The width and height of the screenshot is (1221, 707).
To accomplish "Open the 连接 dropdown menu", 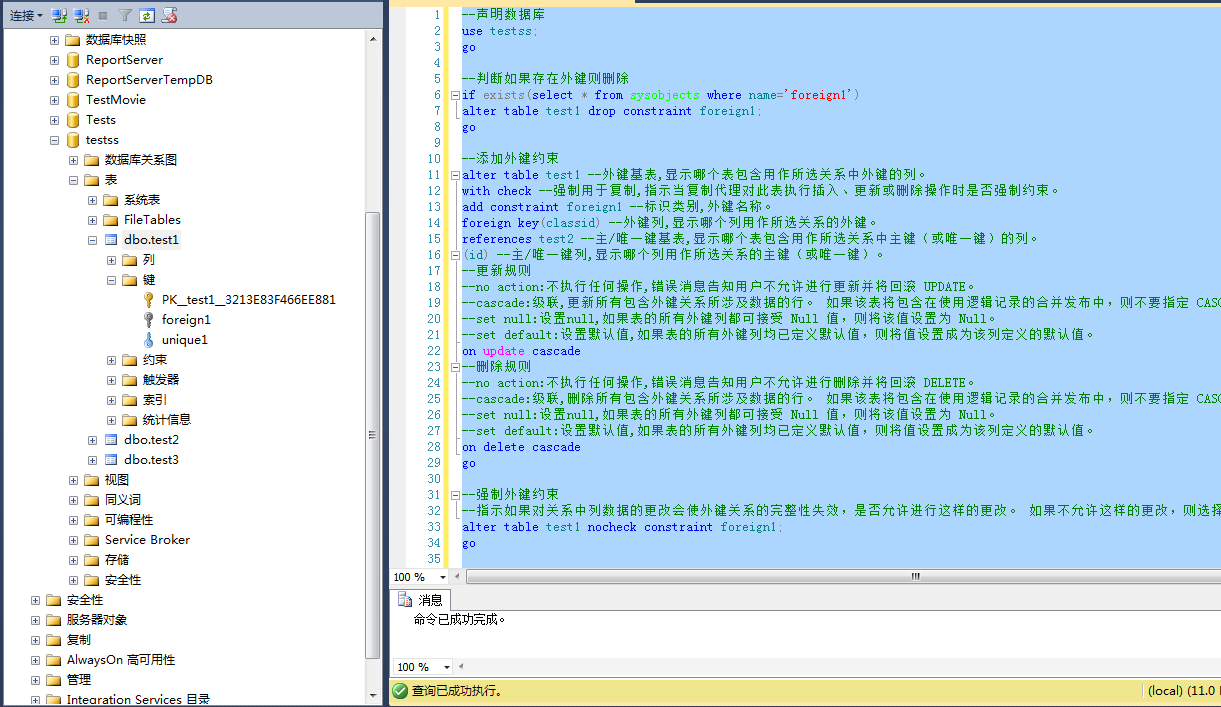I will 26,15.
